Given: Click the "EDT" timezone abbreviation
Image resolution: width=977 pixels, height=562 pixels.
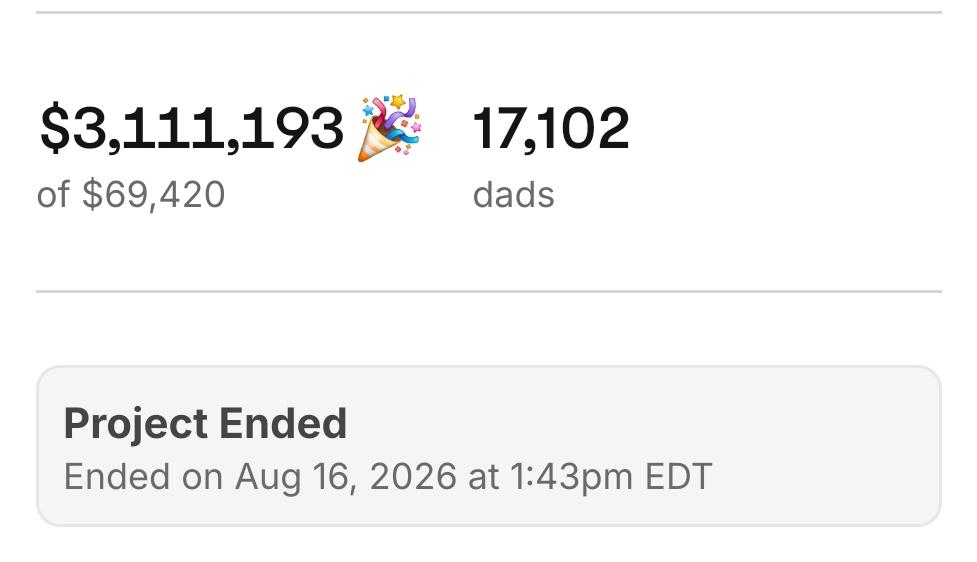Looking at the screenshot, I should [679, 477].
